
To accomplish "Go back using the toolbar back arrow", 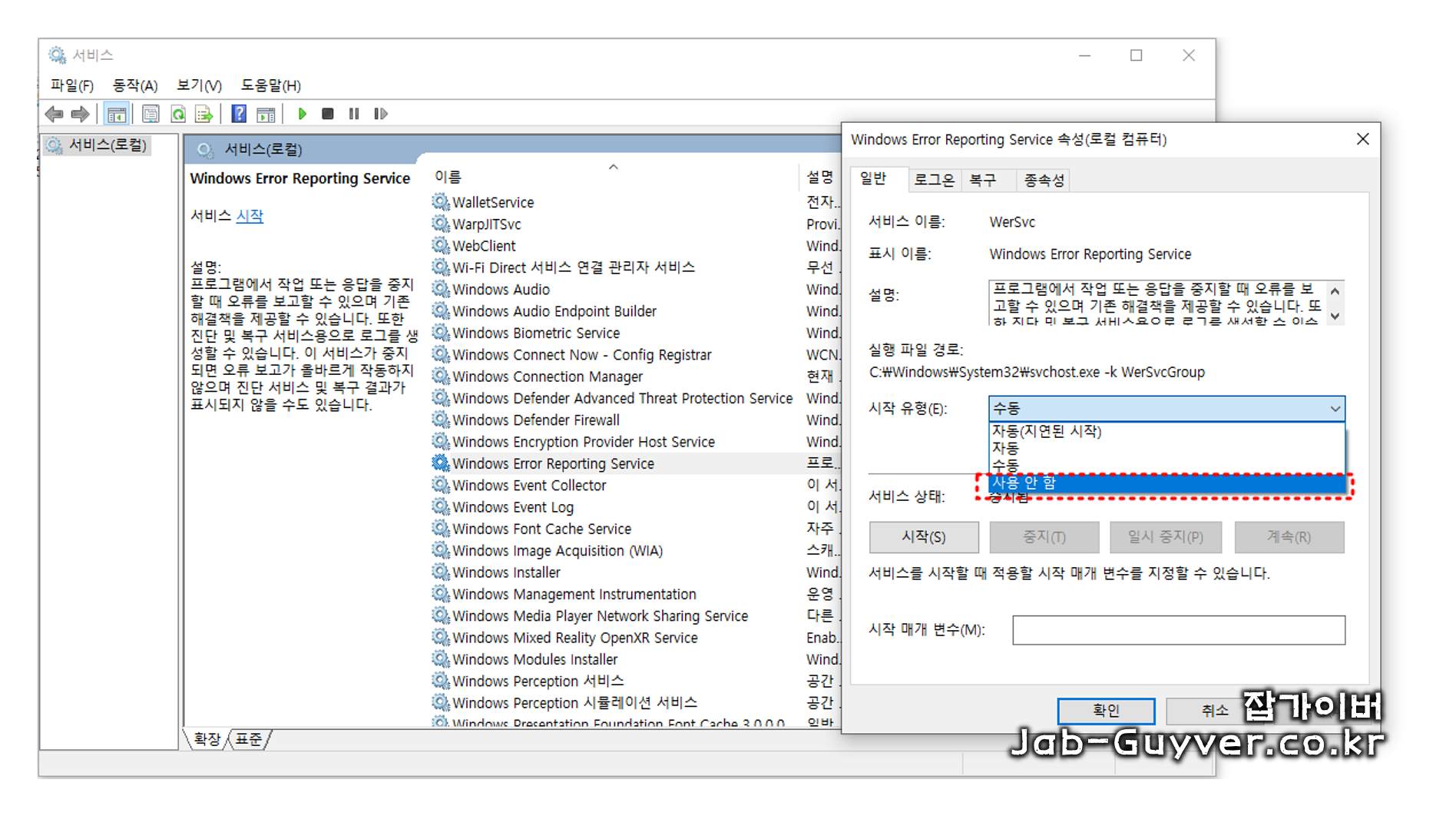I will (x=55, y=114).
